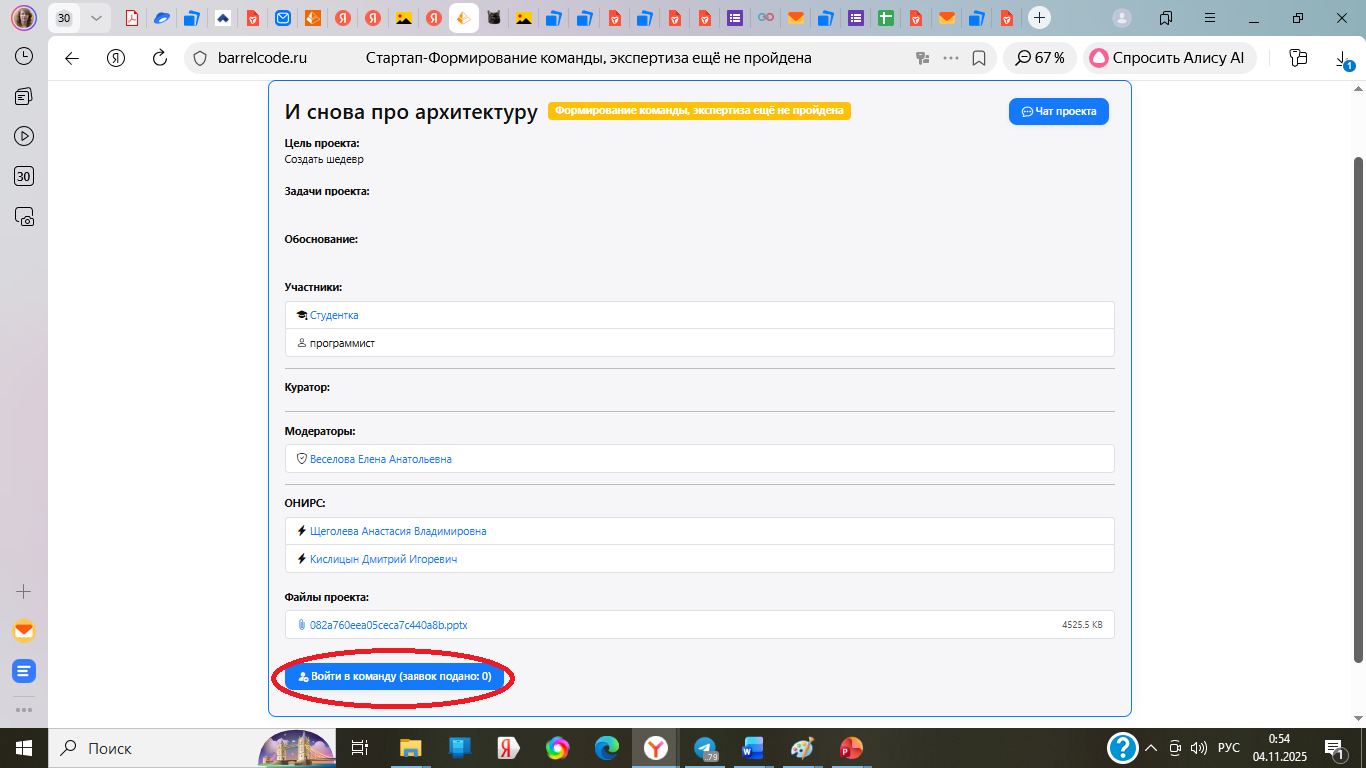This screenshot has height=768, width=1366.
Task: Open the tab group labeled 30
Action: [64, 18]
